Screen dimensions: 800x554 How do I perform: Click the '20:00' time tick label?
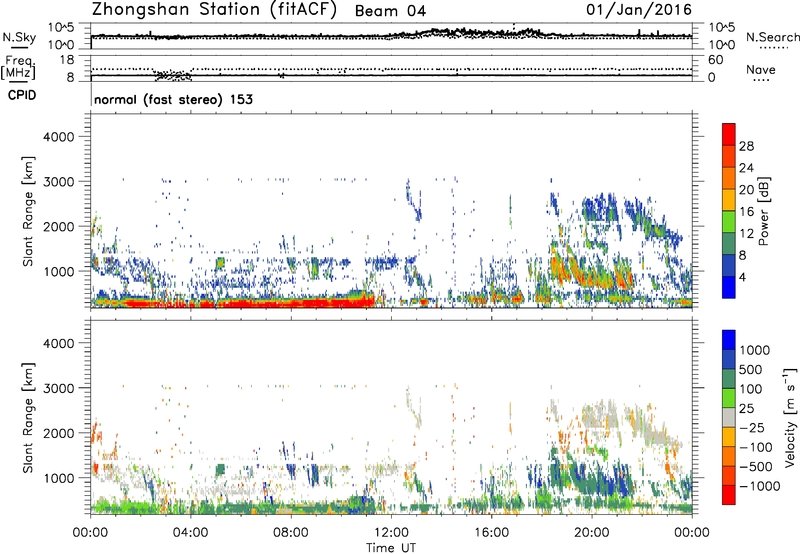coord(592,533)
